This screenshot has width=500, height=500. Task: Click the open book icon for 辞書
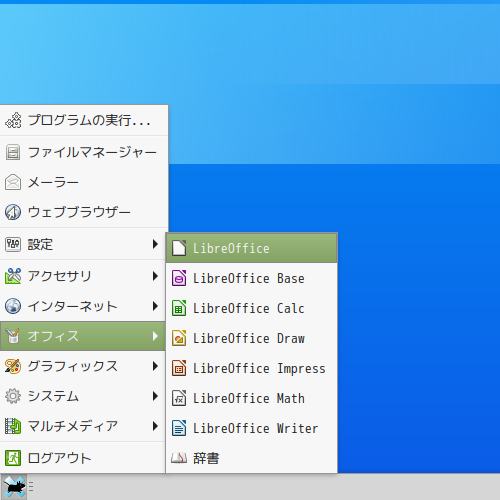(x=179, y=458)
